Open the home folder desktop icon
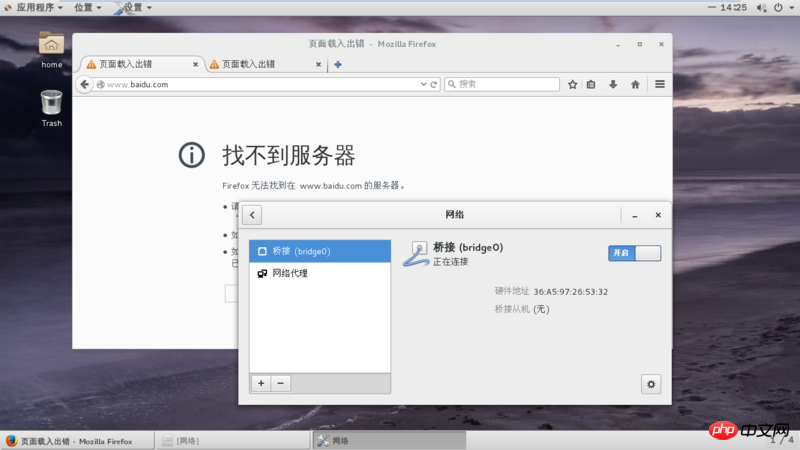The height and width of the screenshot is (450, 800). (x=52, y=49)
